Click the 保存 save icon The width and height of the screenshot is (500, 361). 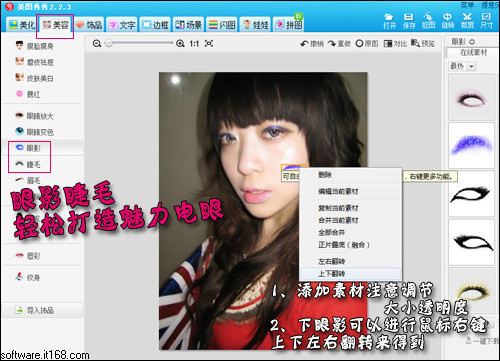pyautogui.click(x=409, y=21)
